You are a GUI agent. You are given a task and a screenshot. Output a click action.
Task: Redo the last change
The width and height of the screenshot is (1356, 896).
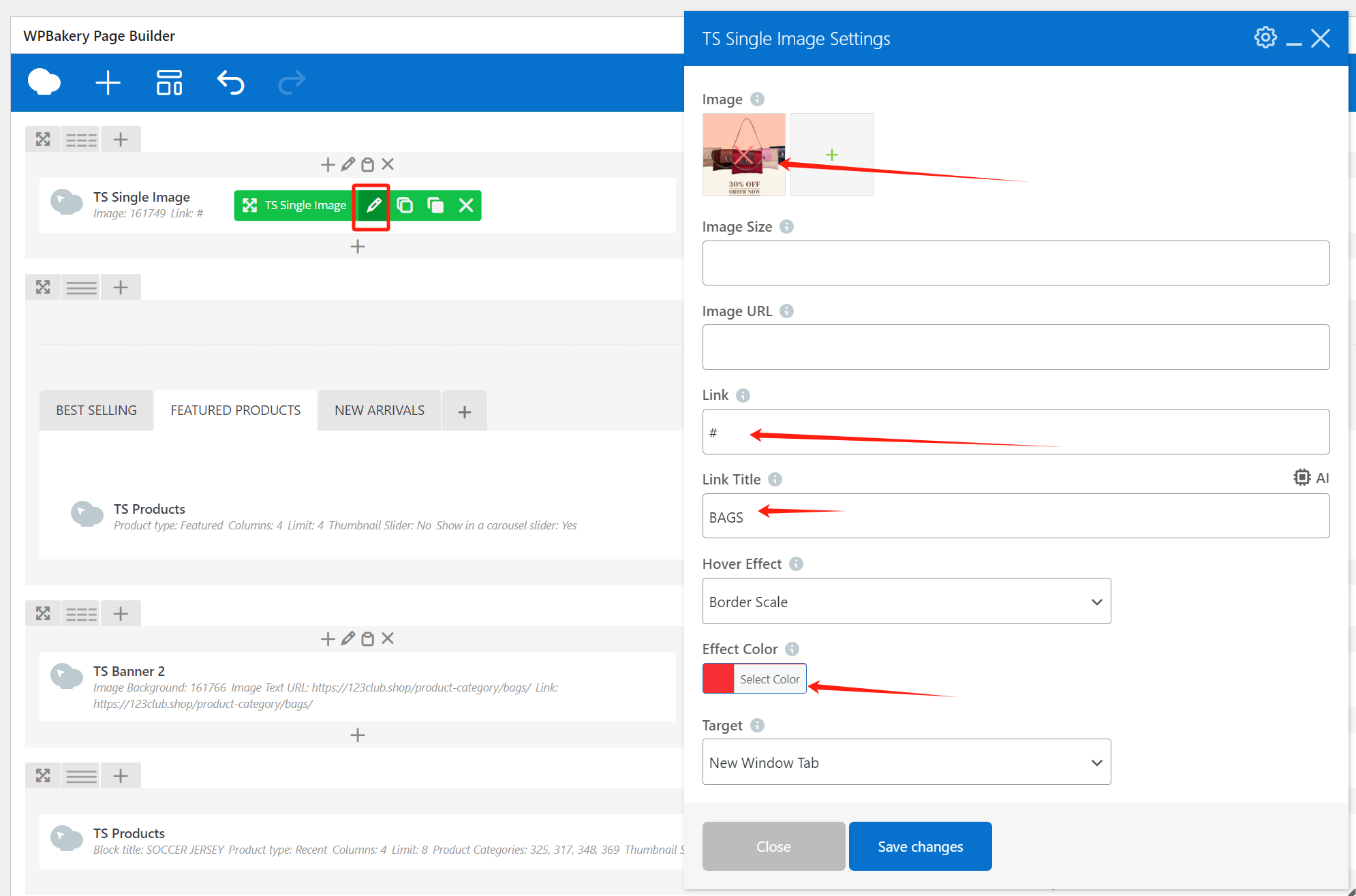click(291, 82)
